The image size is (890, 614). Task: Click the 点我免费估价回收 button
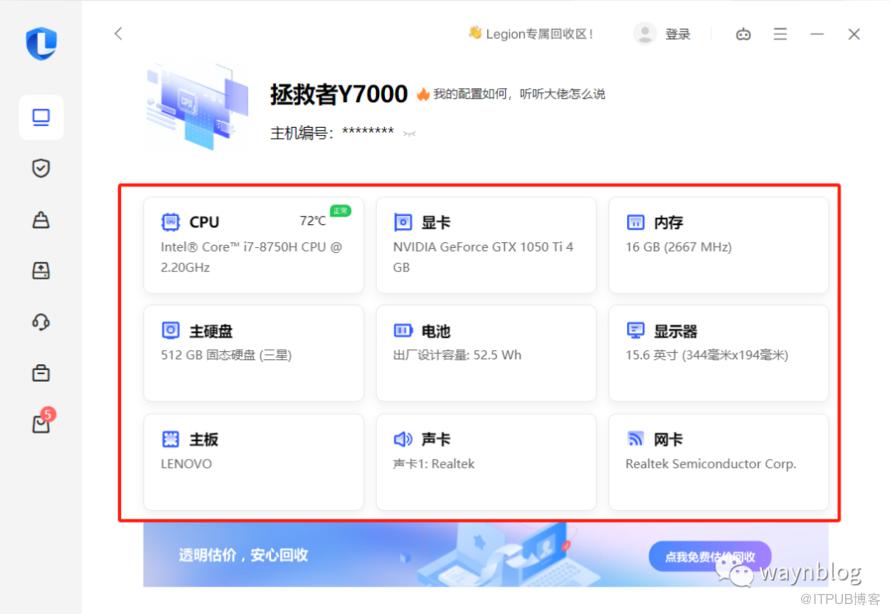[710, 557]
